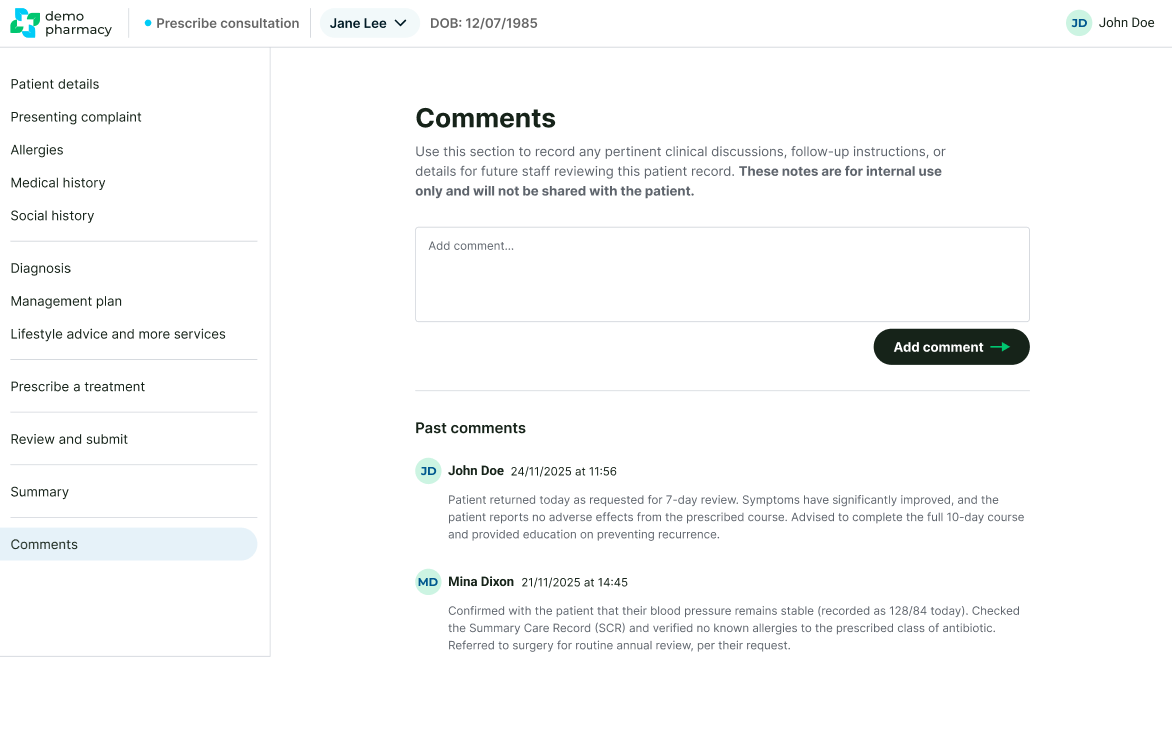View the Summary section
The width and height of the screenshot is (1172, 738).
click(x=40, y=492)
